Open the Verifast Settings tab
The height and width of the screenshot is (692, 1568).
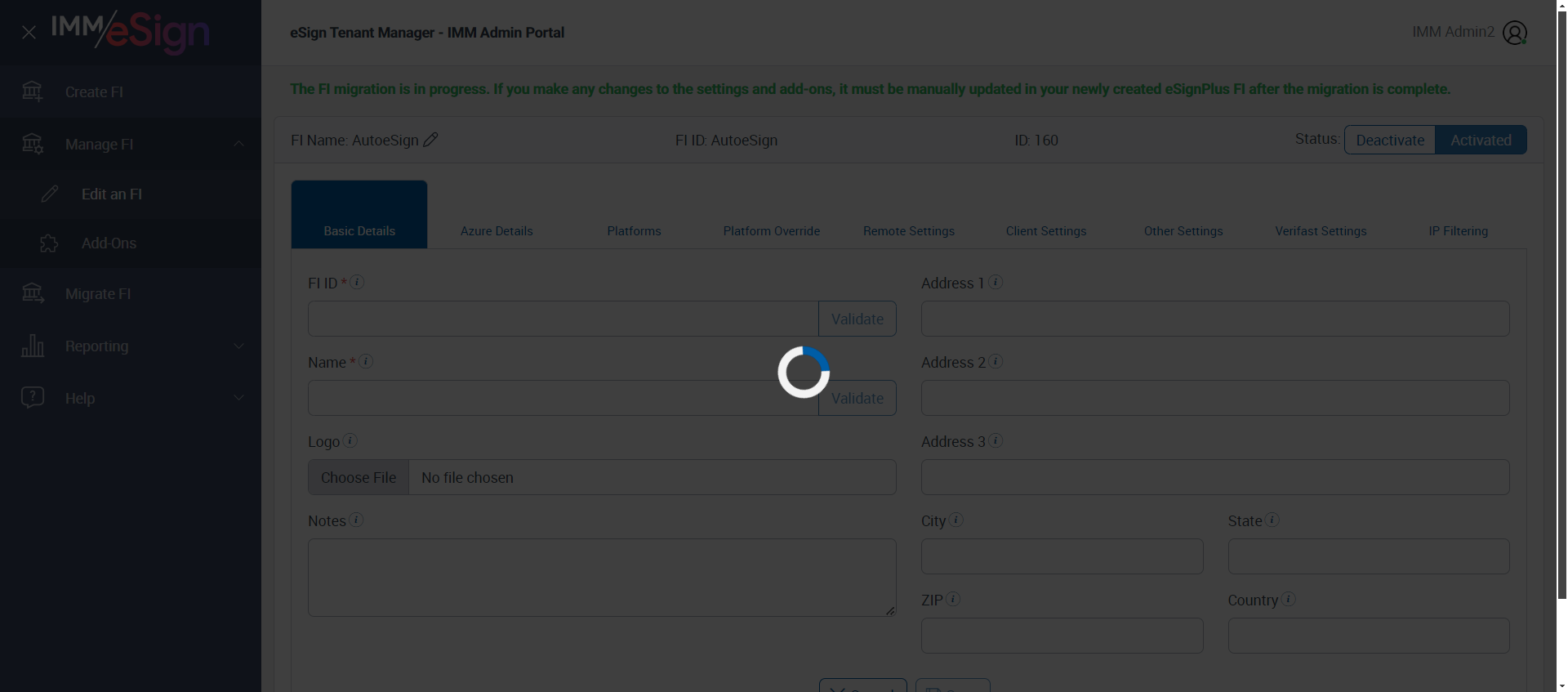point(1321,231)
